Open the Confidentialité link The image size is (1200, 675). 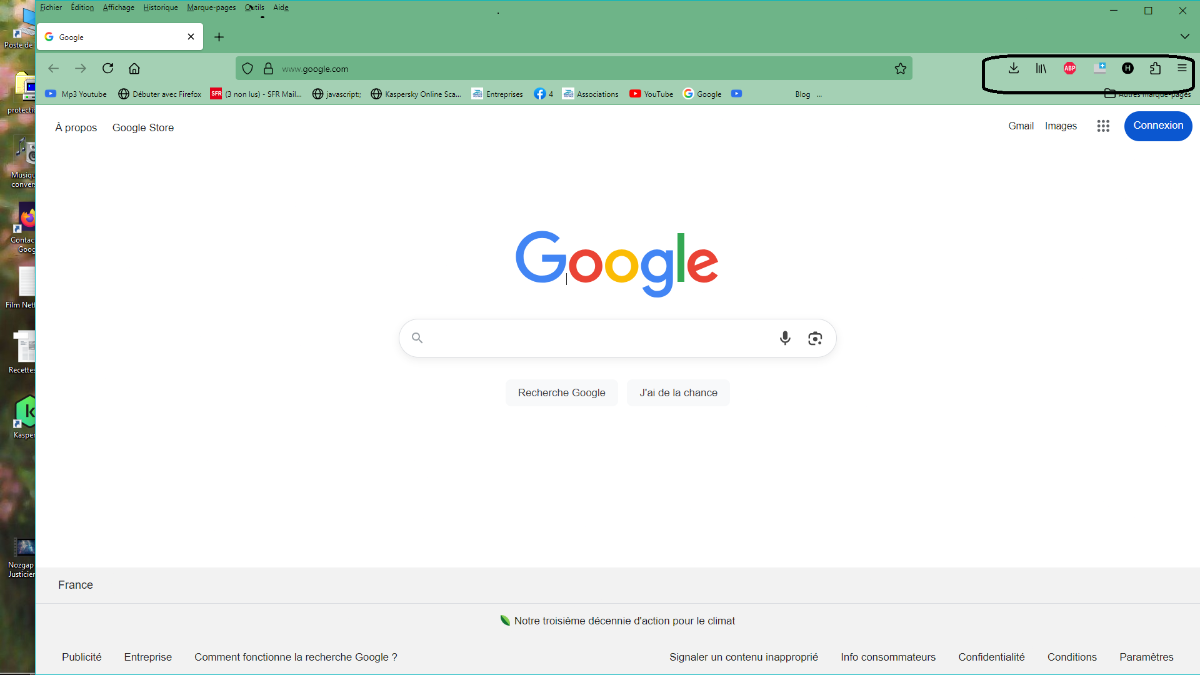point(992,657)
